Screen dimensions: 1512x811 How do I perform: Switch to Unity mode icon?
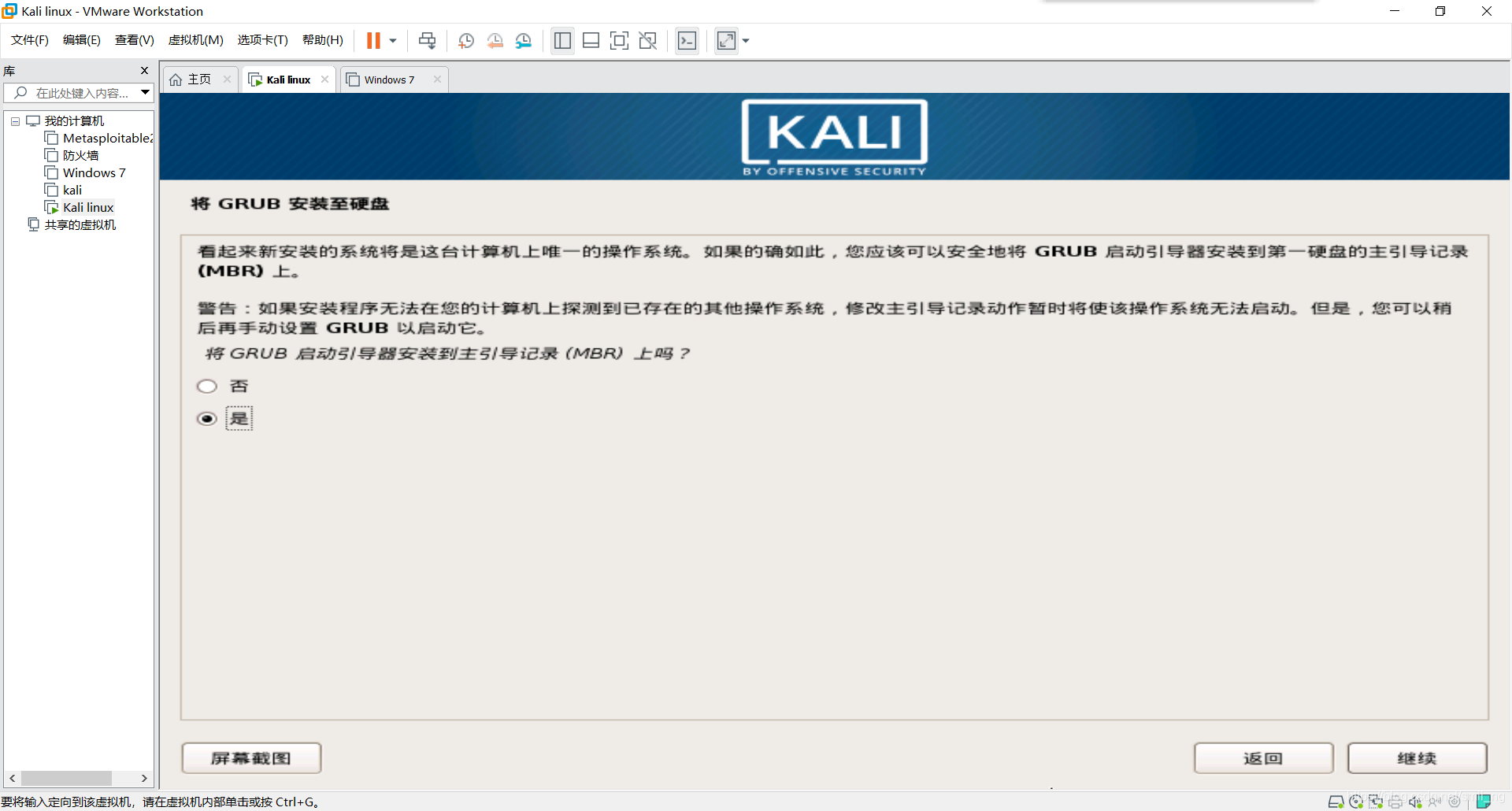(x=648, y=40)
